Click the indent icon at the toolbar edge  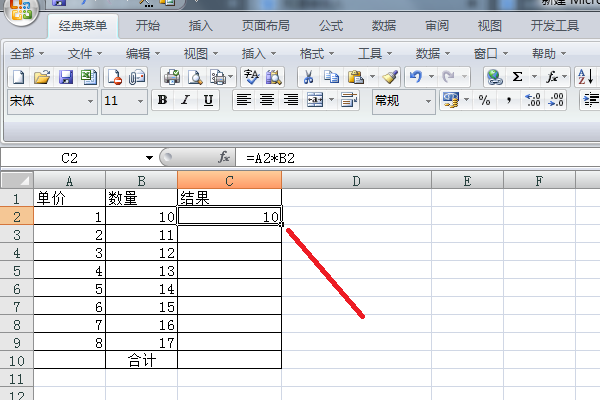[590, 101]
